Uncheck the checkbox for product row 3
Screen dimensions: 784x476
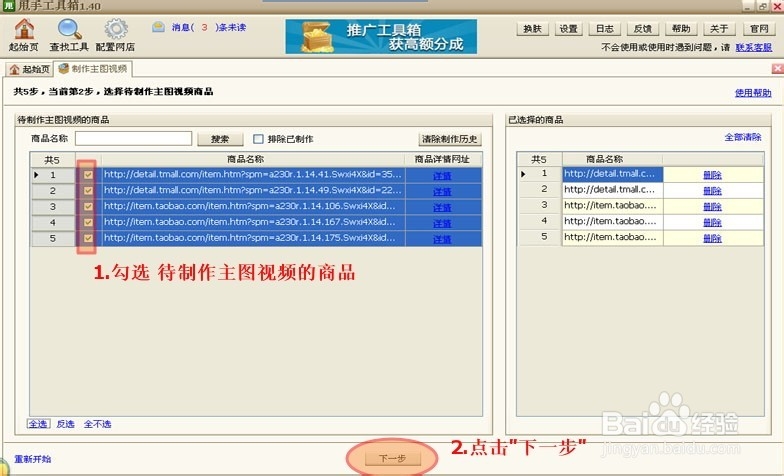coord(88,206)
